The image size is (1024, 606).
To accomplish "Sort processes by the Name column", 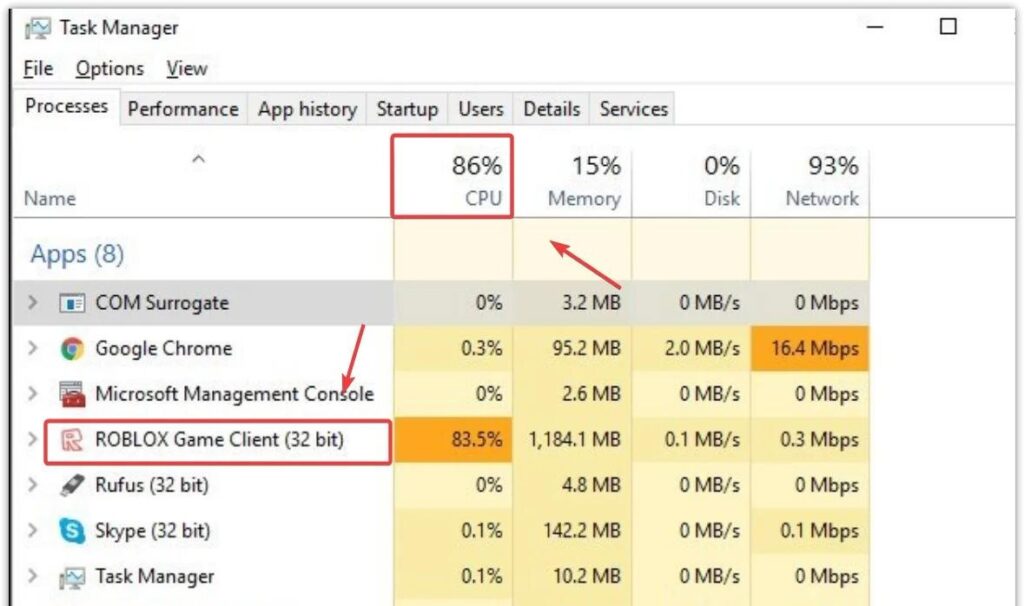I will pos(50,199).
